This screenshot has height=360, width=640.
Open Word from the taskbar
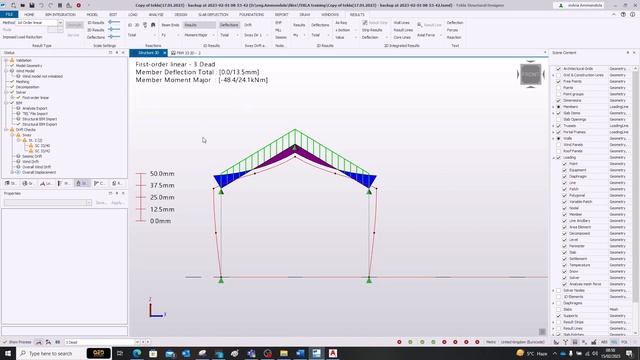[x=300, y=353]
